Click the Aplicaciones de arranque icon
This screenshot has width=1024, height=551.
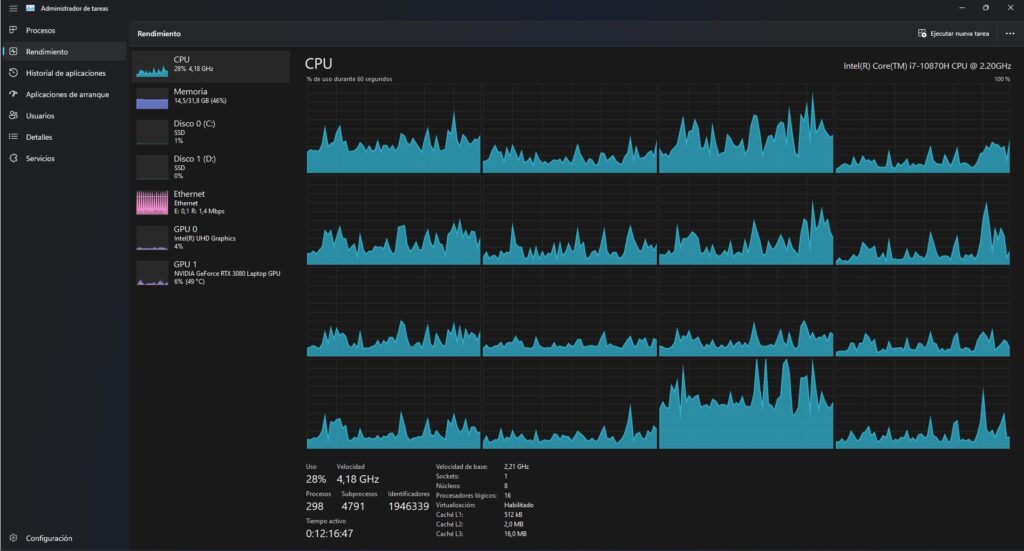pos(13,94)
